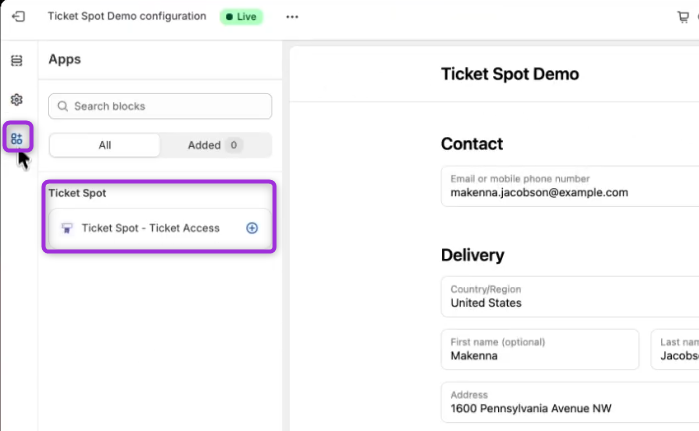Click the Email or mobile phone number field
The width and height of the screenshot is (699, 431).
(570, 186)
